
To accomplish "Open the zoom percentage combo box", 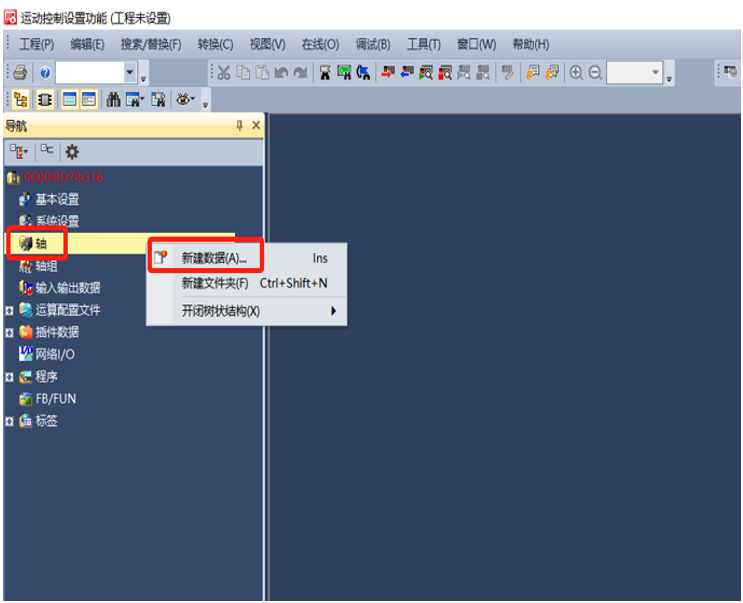I will [x=634, y=72].
